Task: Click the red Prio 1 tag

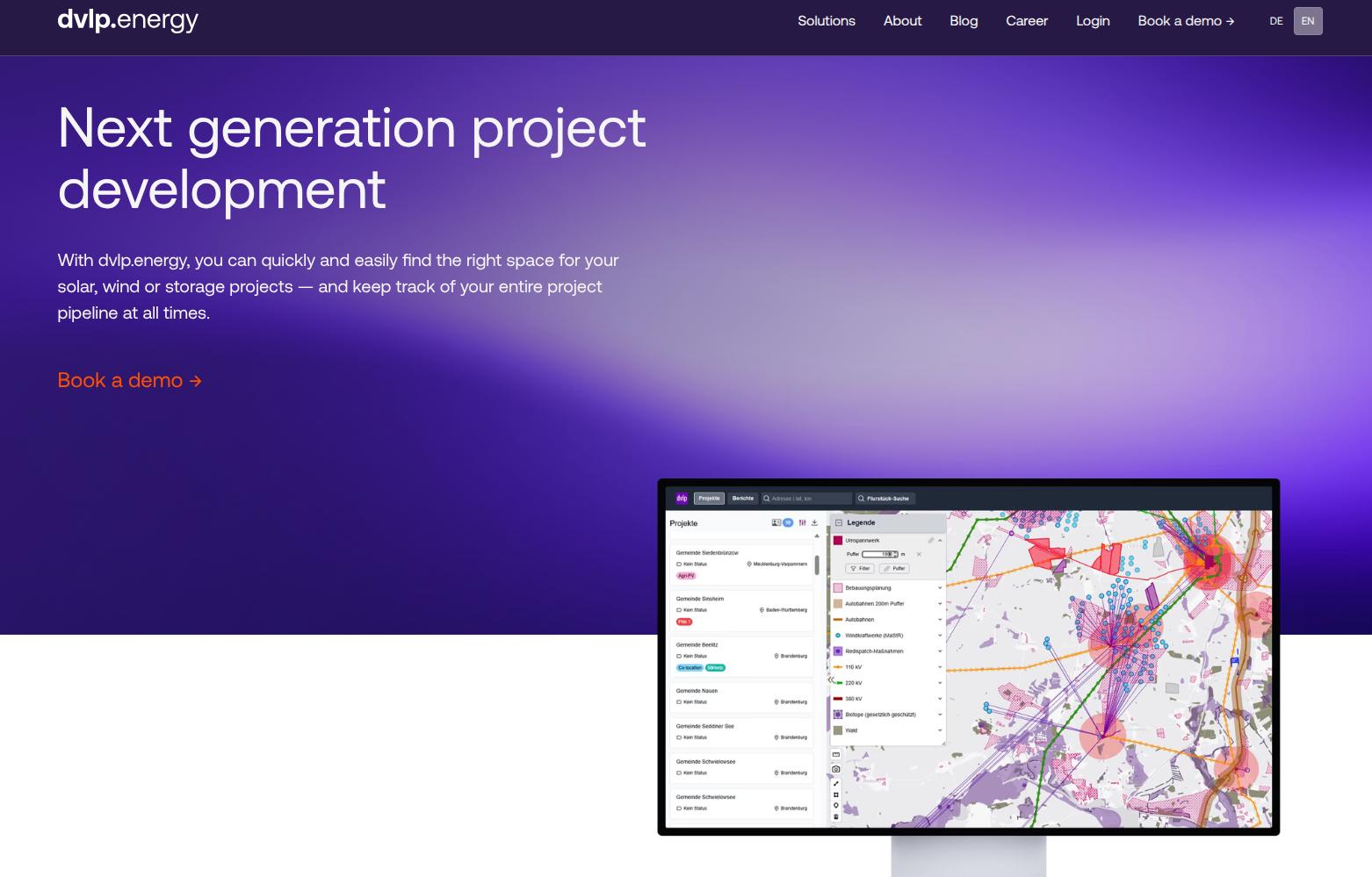Action: click(684, 622)
